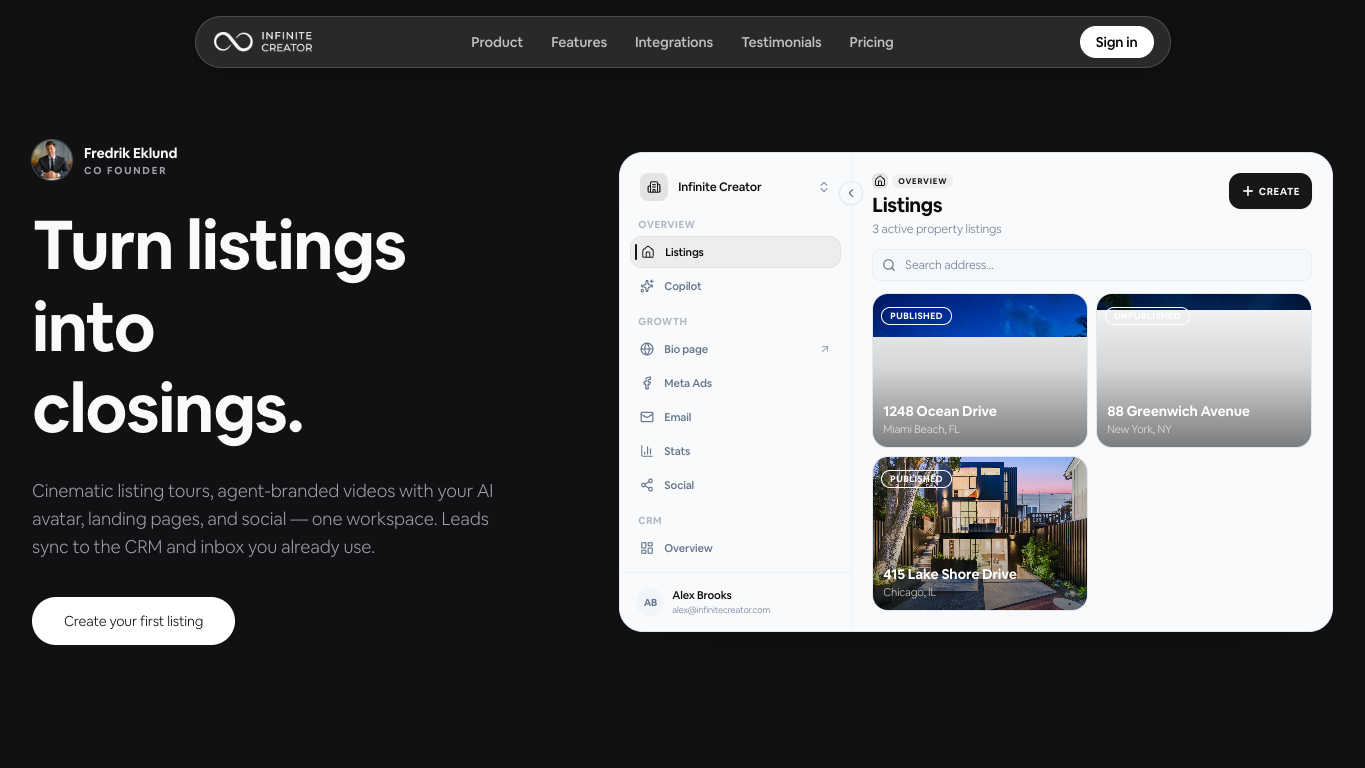Open Integrations in top navigation
1365x768 pixels.
point(674,42)
